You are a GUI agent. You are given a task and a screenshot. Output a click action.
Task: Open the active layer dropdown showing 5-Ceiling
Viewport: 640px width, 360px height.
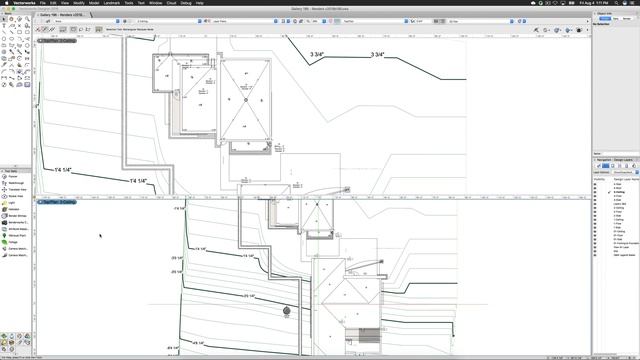coord(168,21)
